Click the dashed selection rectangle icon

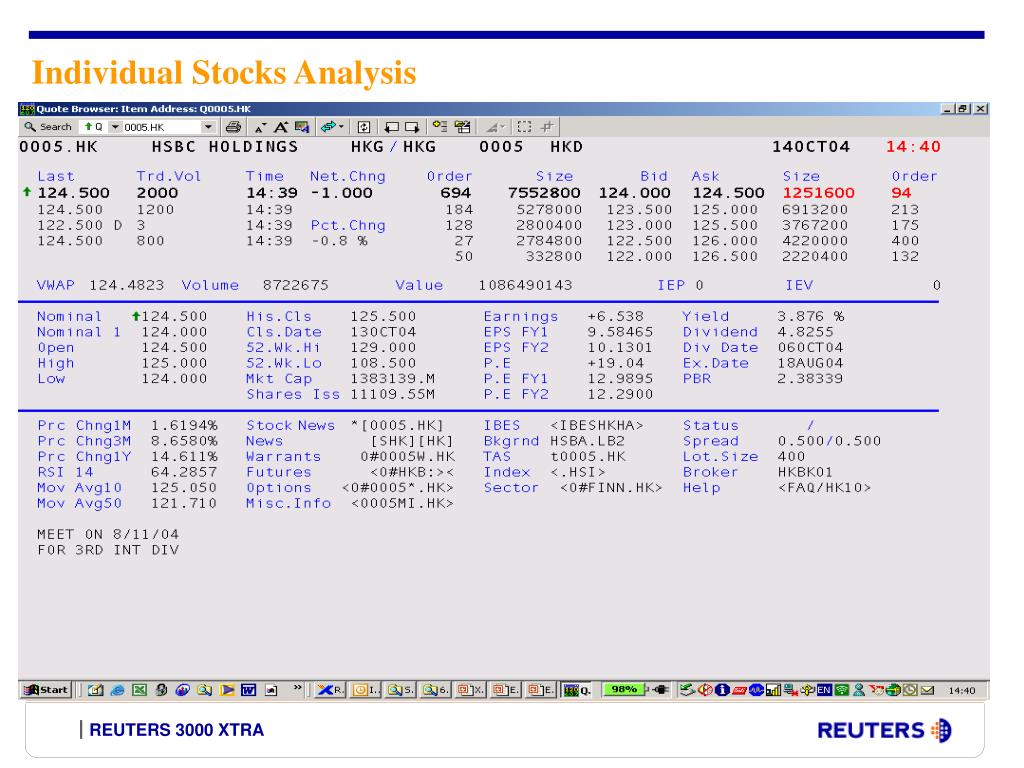524,127
